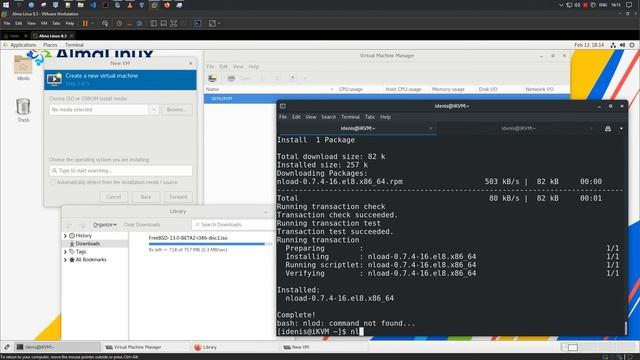This screenshot has width=640, height=360.
Task: Open the Dropbox icon in Windows taskbar
Action: point(142,5)
